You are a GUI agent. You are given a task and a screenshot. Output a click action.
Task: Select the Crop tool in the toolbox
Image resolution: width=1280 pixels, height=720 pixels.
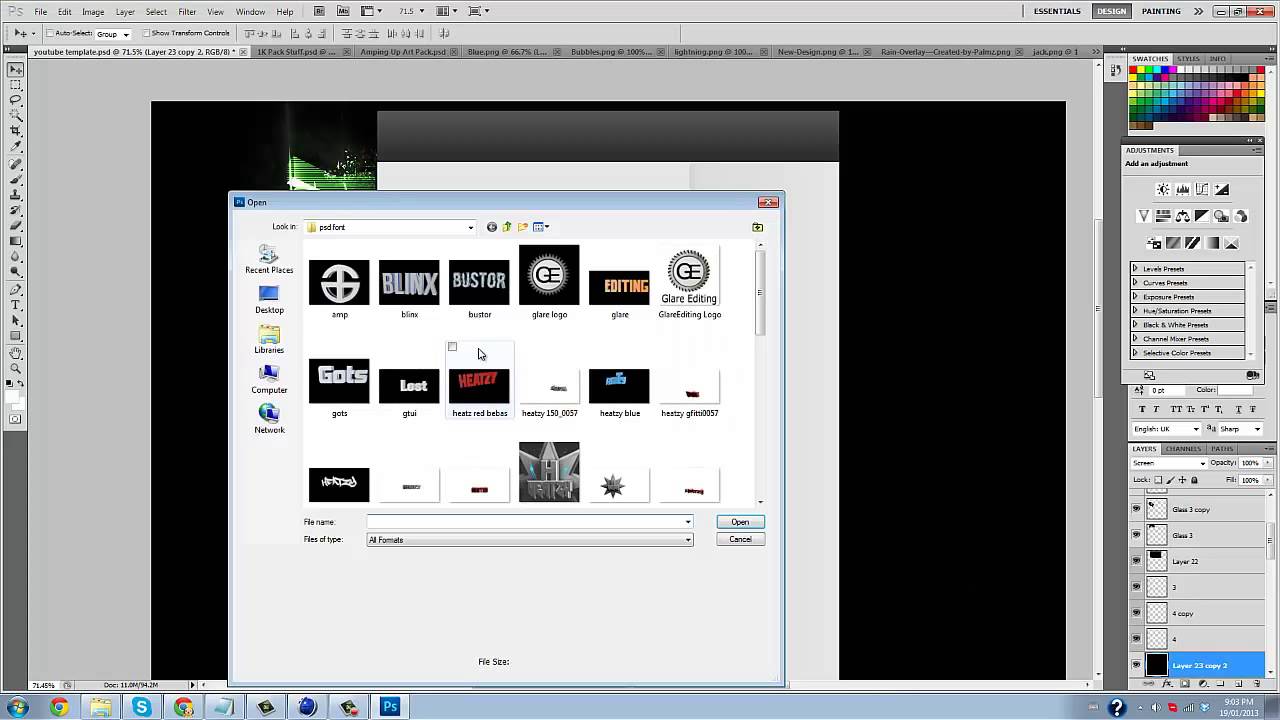pyautogui.click(x=16, y=132)
